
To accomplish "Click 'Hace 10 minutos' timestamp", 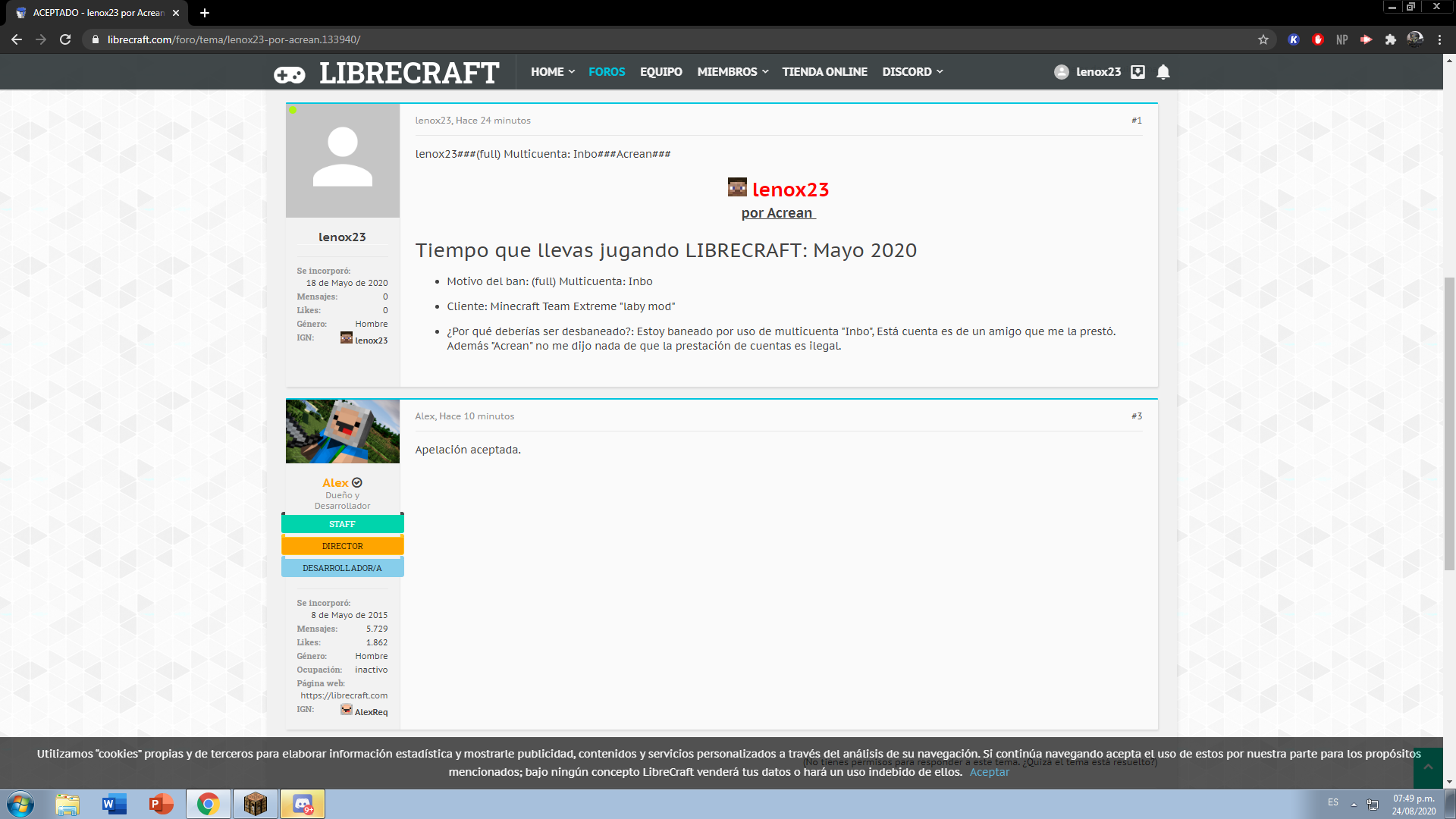I will [477, 416].
